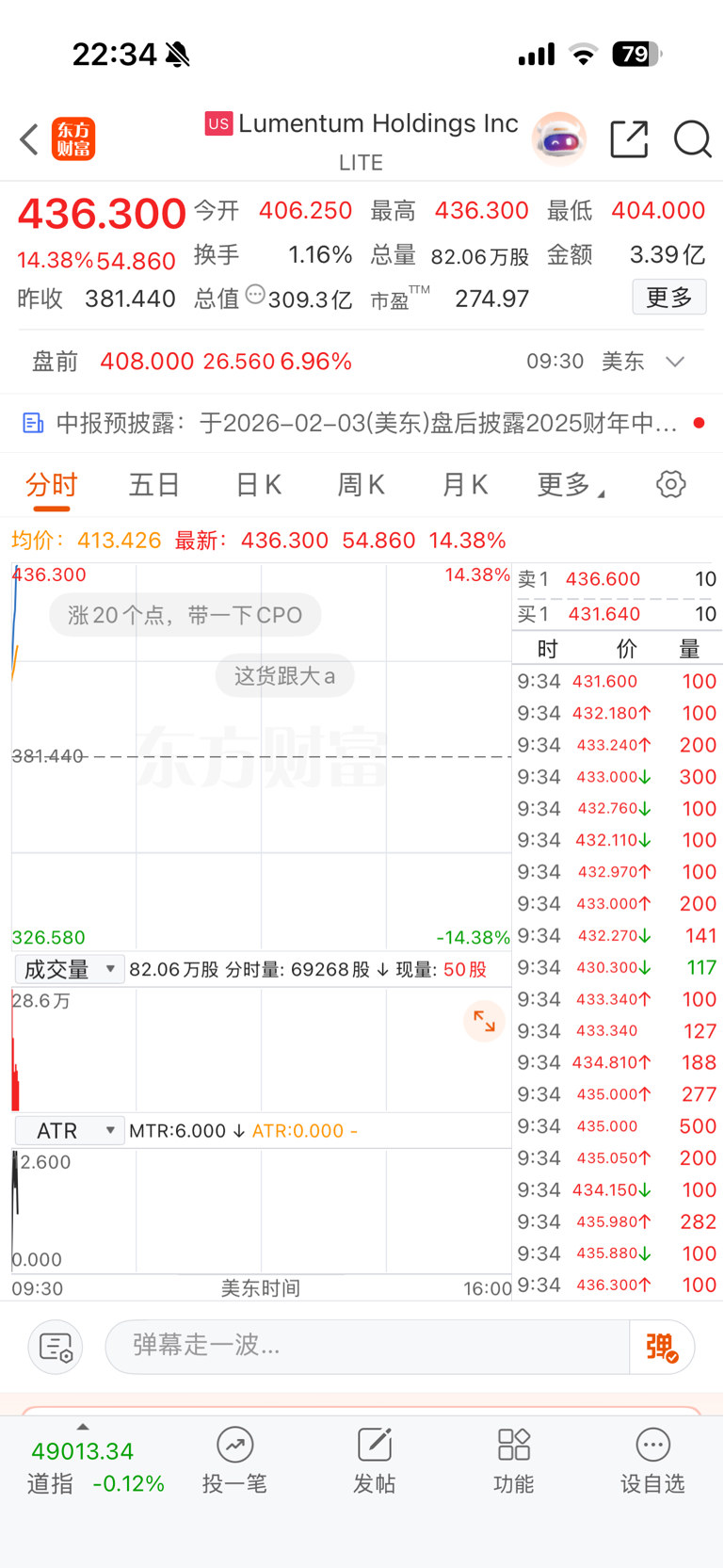Tap the Lumentum Holdings Inc title
The width and height of the screenshot is (724, 1568).
pyautogui.click(x=378, y=123)
